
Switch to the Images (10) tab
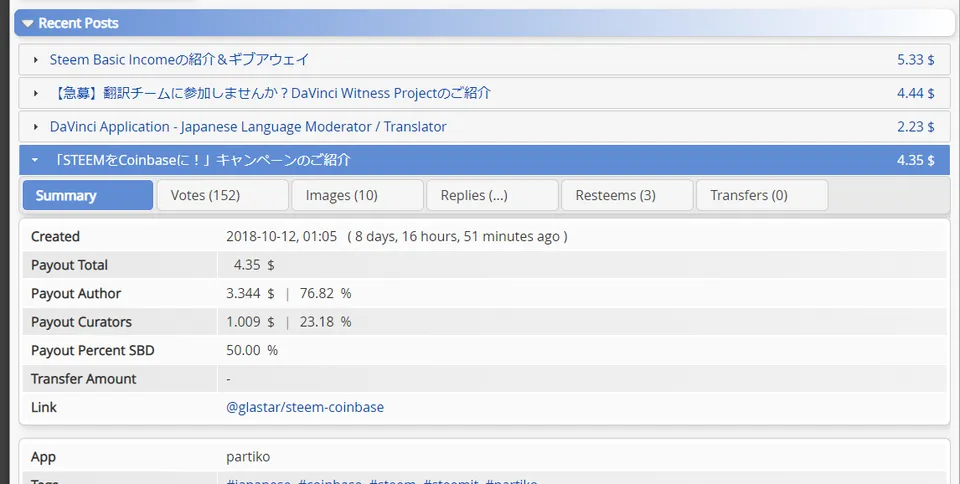pos(358,195)
